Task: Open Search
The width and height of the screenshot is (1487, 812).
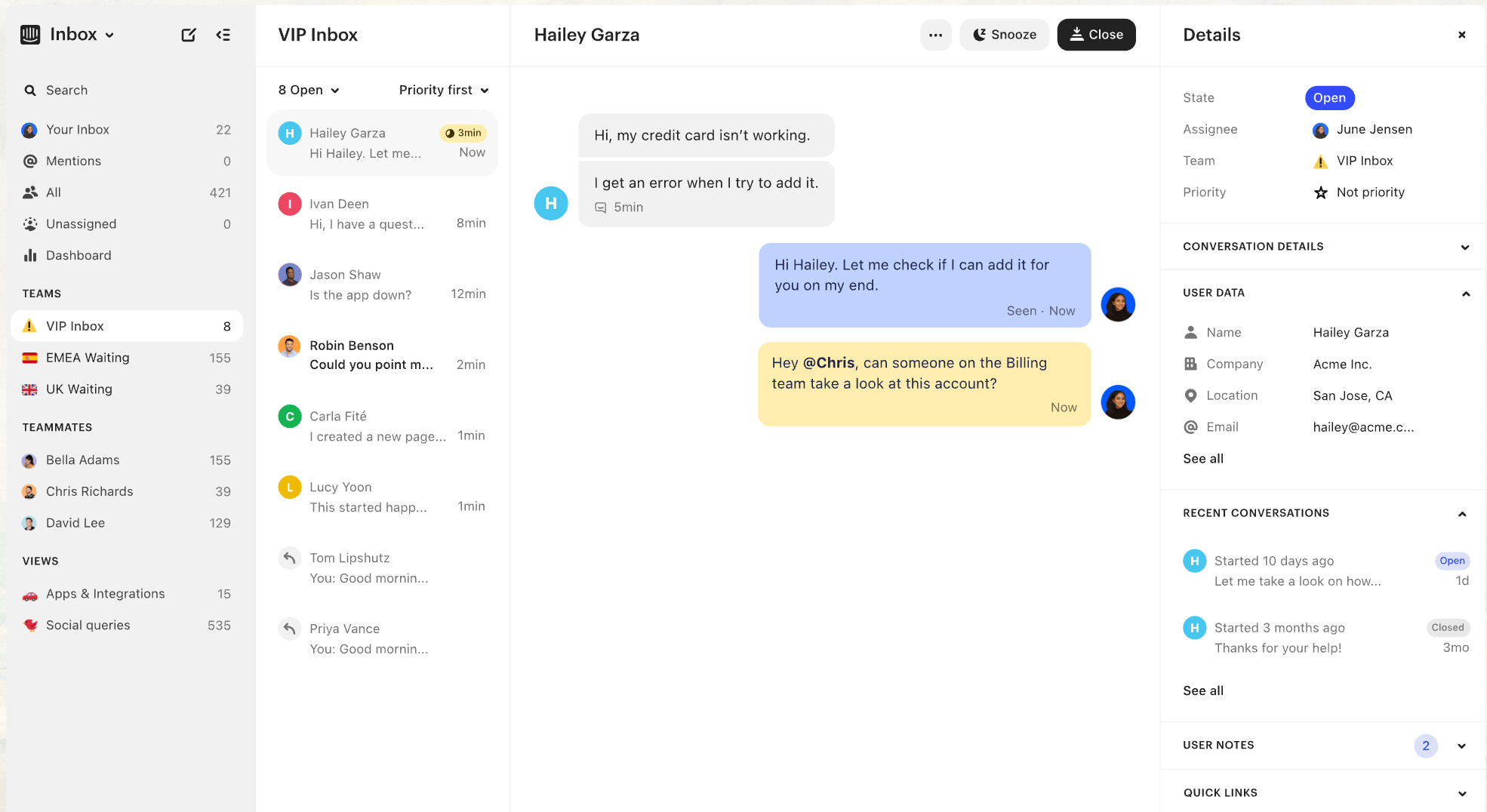Action: (x=66, y=90)
